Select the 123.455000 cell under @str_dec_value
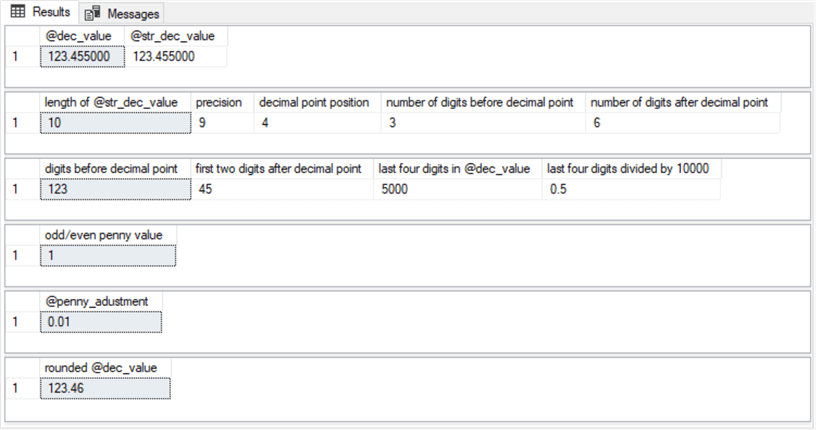Image resolution: width=816 pixels, height=430 pixels. tap(176, 56)
